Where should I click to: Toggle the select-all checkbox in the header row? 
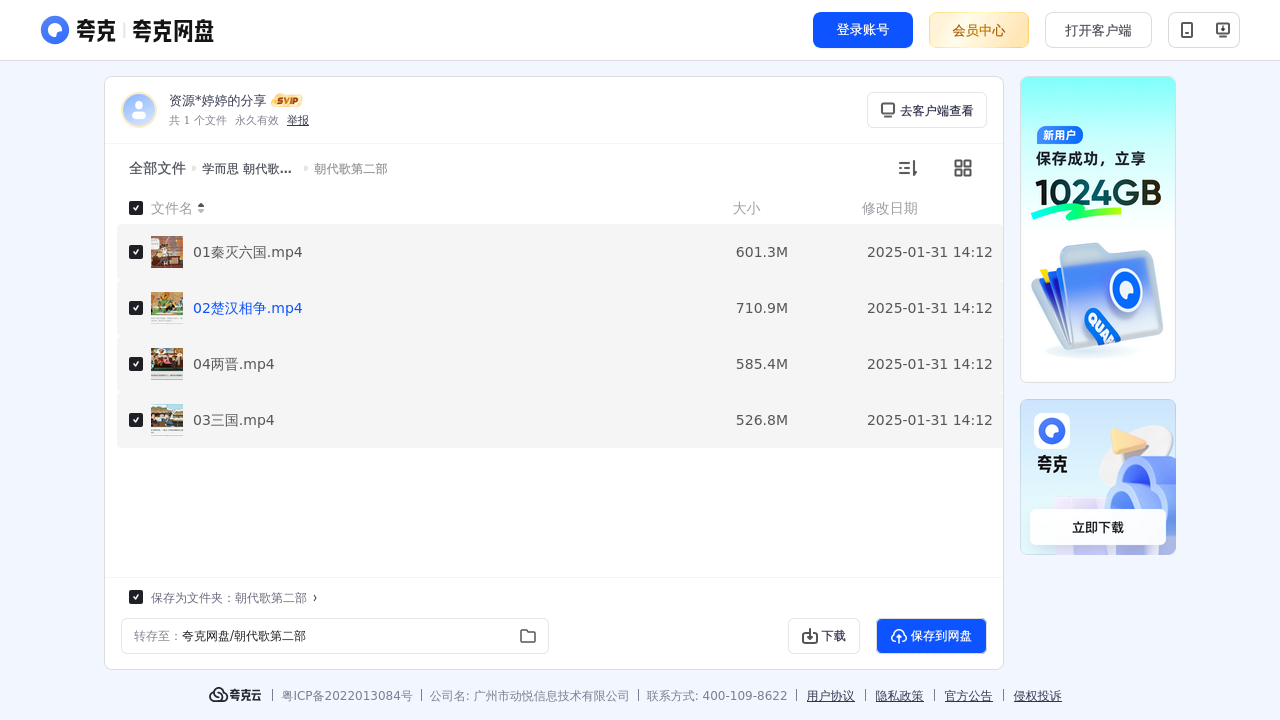coord(136,208)
